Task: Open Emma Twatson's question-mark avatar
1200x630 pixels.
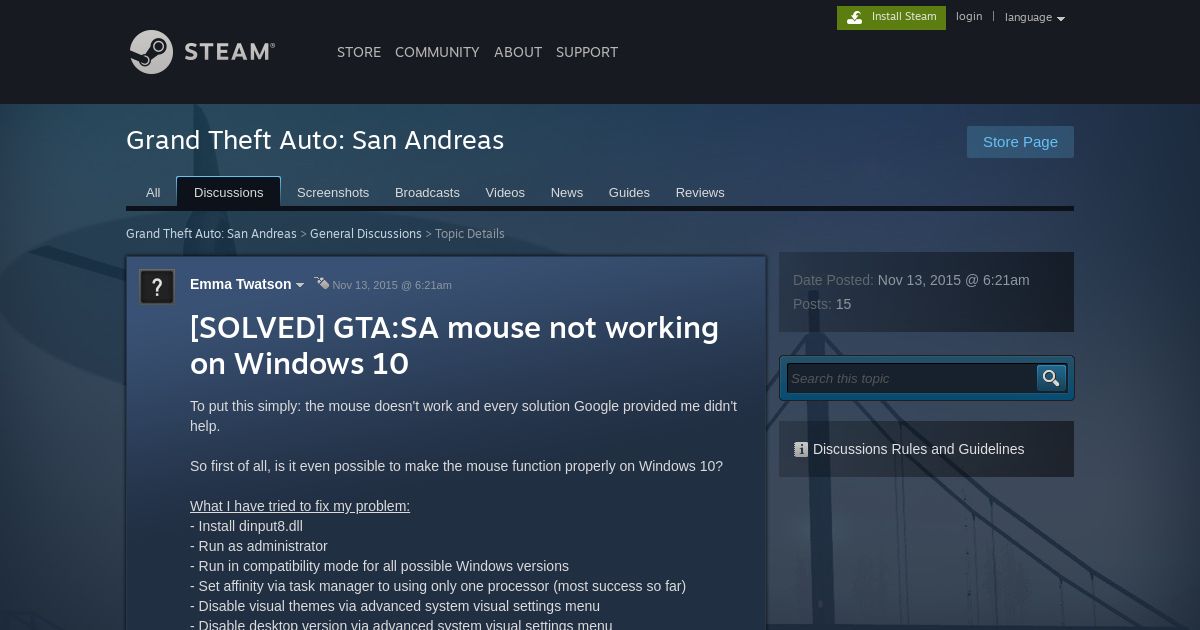Action: pos(157,287)
